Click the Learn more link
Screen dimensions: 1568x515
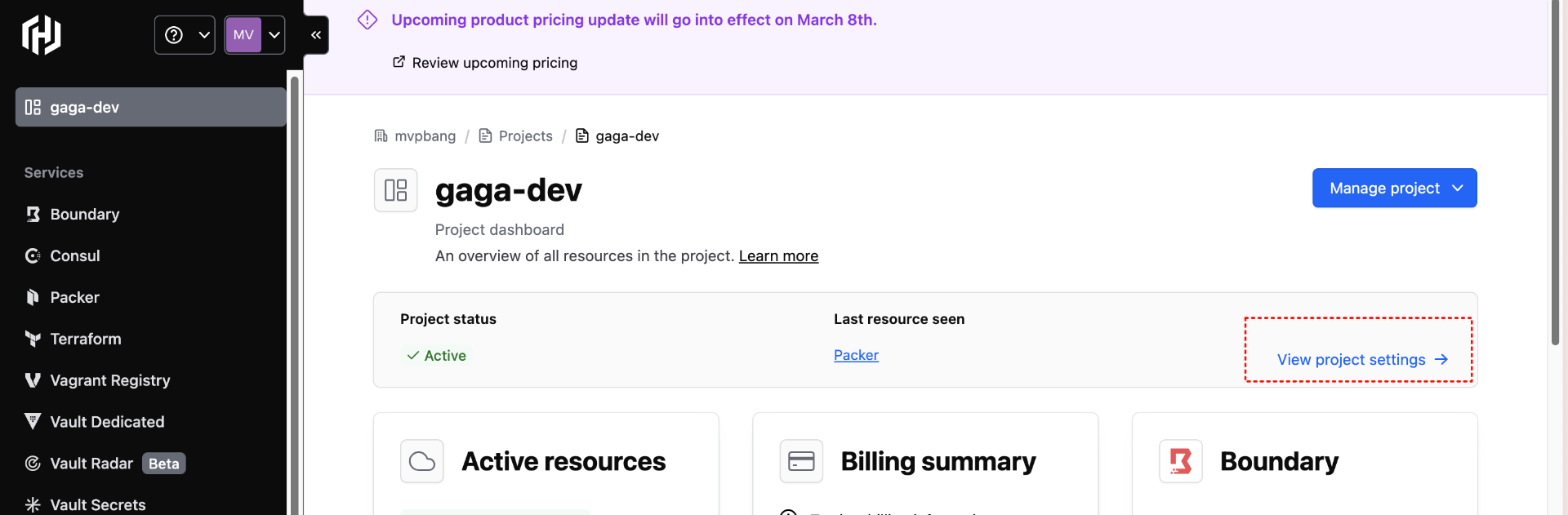[x=778, y=256]
